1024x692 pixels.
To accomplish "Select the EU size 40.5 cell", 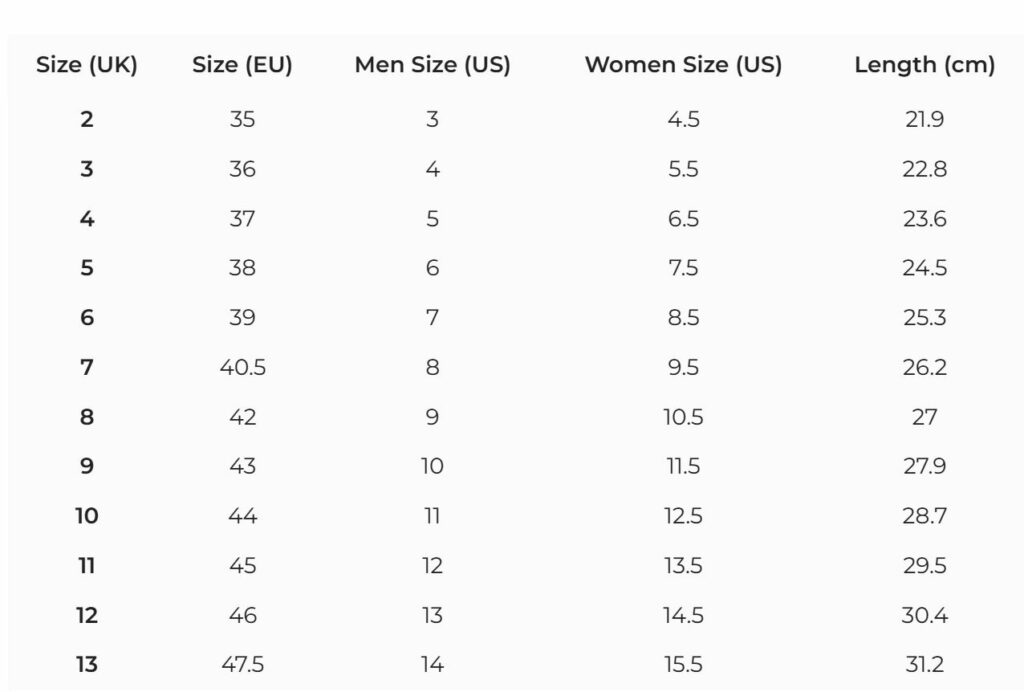I will coord(242,368).
